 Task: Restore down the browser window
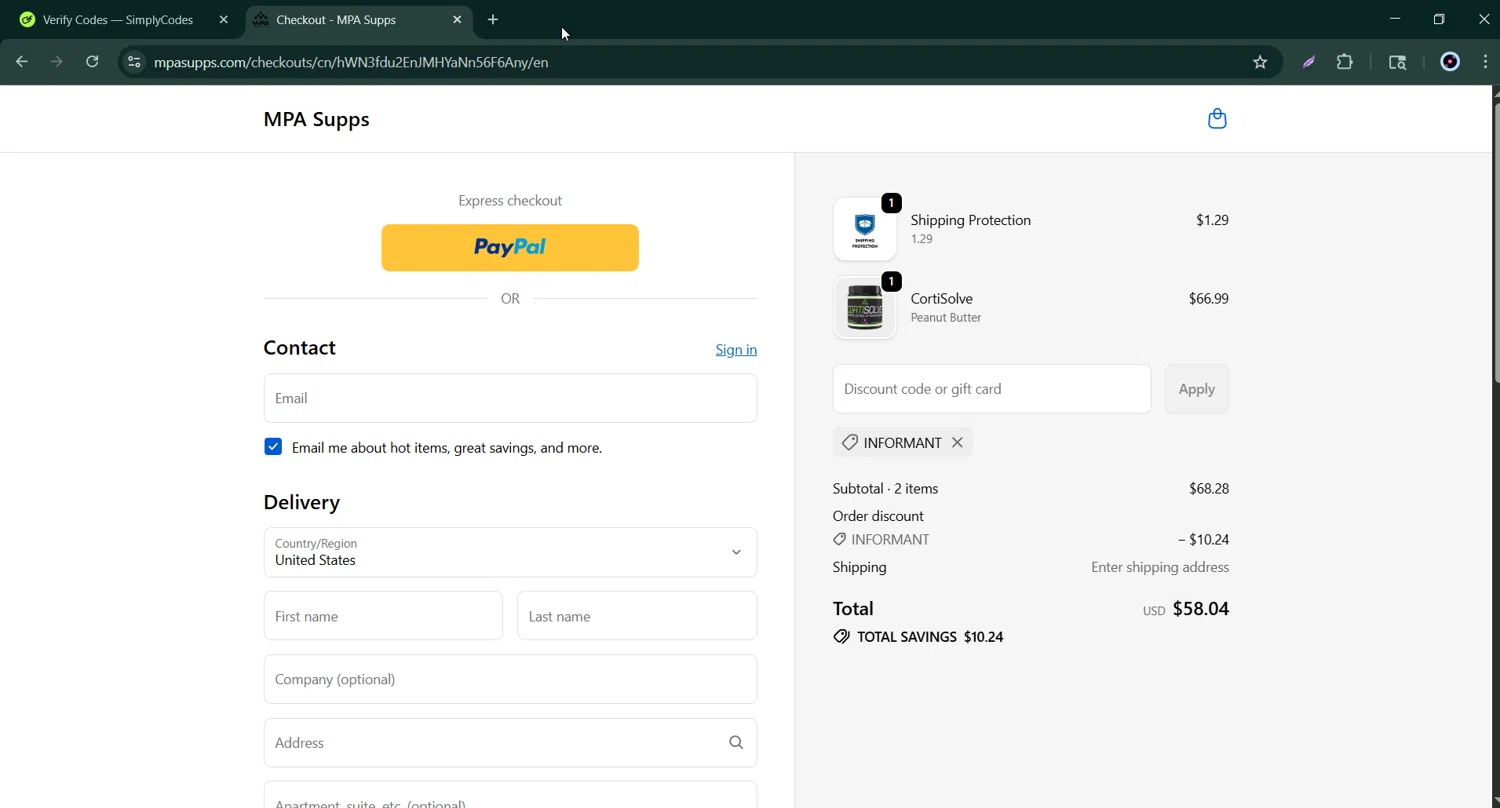[1439, 19]
